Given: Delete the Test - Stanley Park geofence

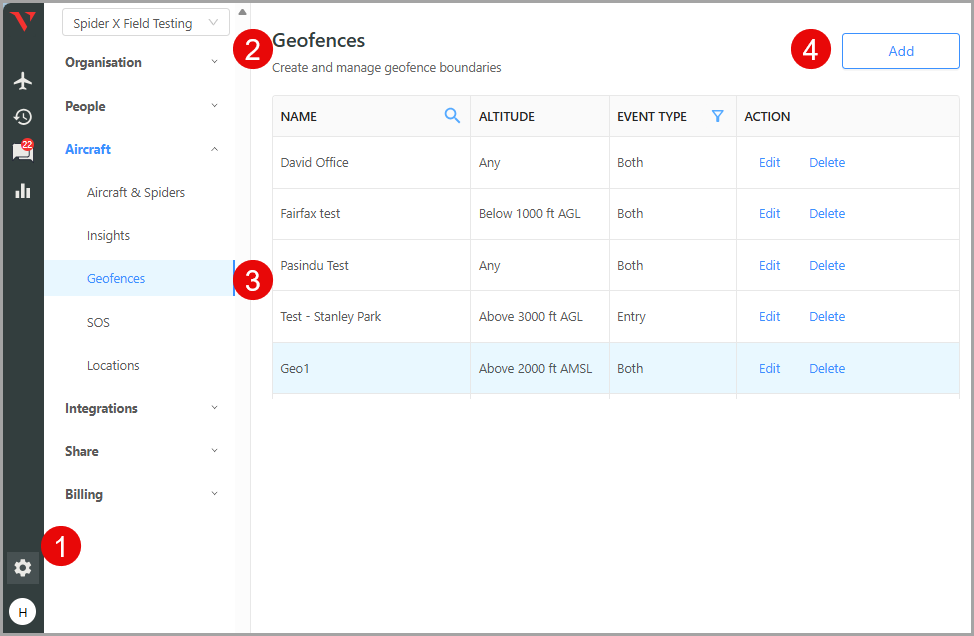Looking at the screenshot, I should [x=827, y=316].
